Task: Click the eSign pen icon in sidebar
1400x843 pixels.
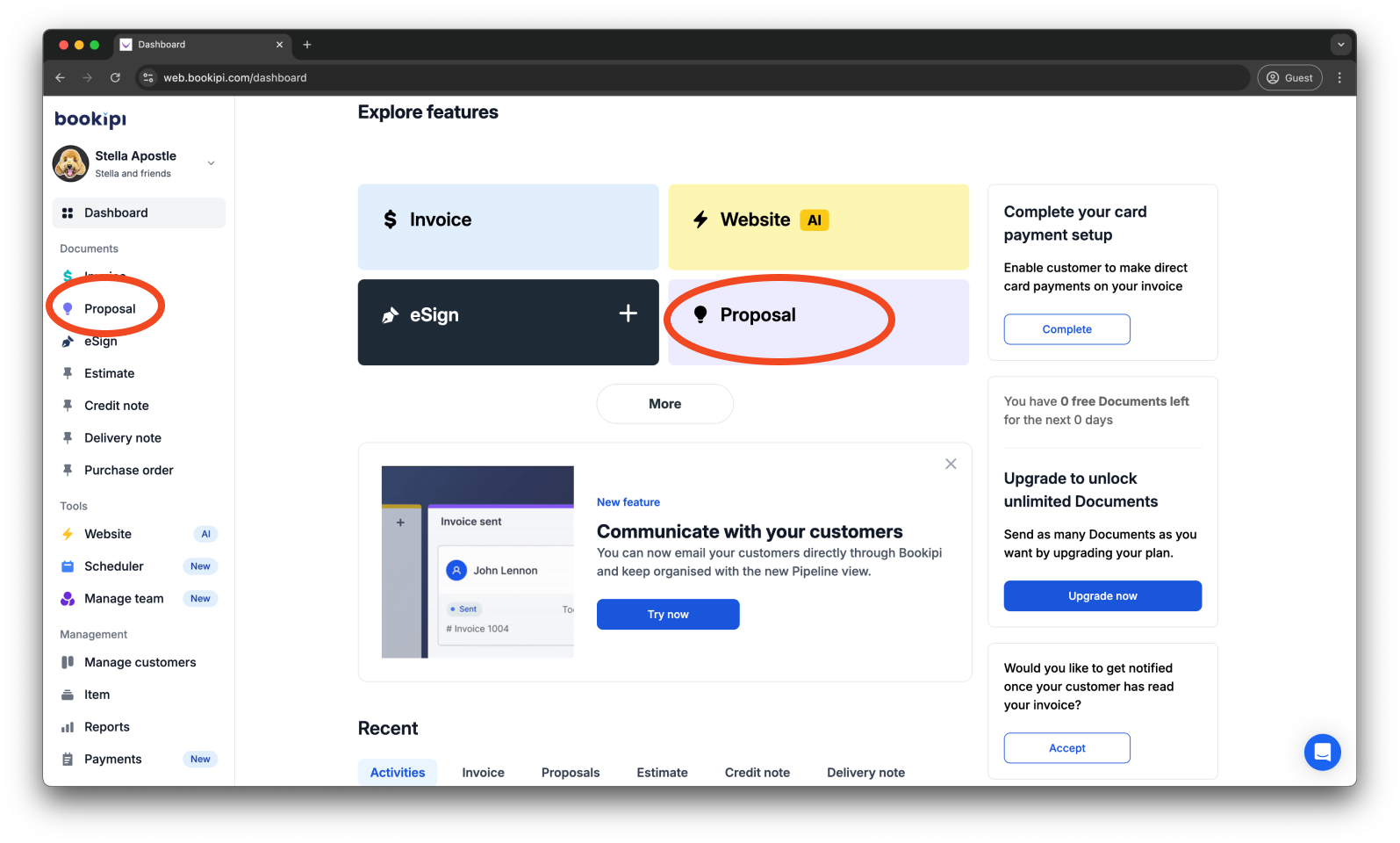Action: [68, 342]
